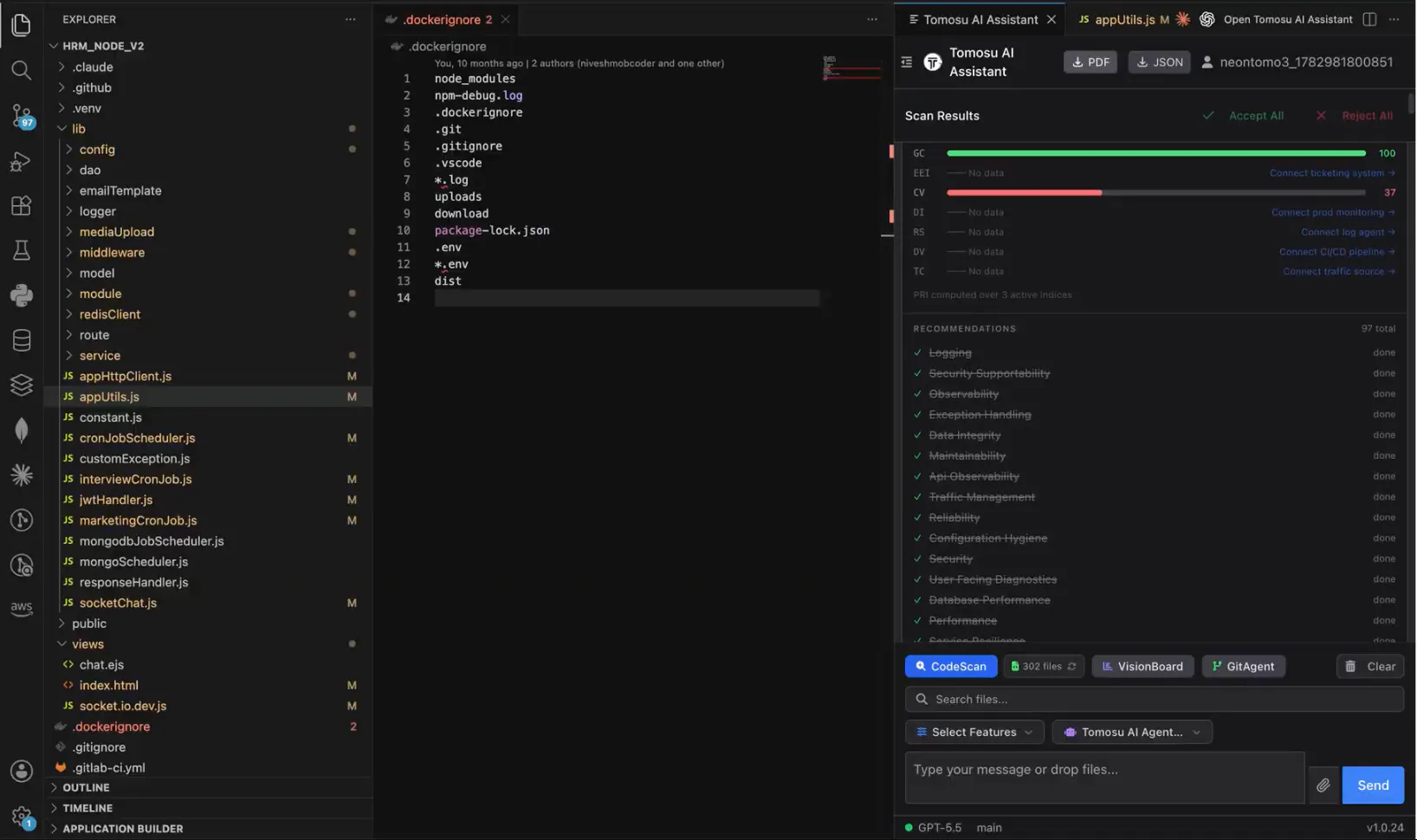Screen dimensions: 1417x840
Task: Open the database cylinder icon
Action: 22,340
